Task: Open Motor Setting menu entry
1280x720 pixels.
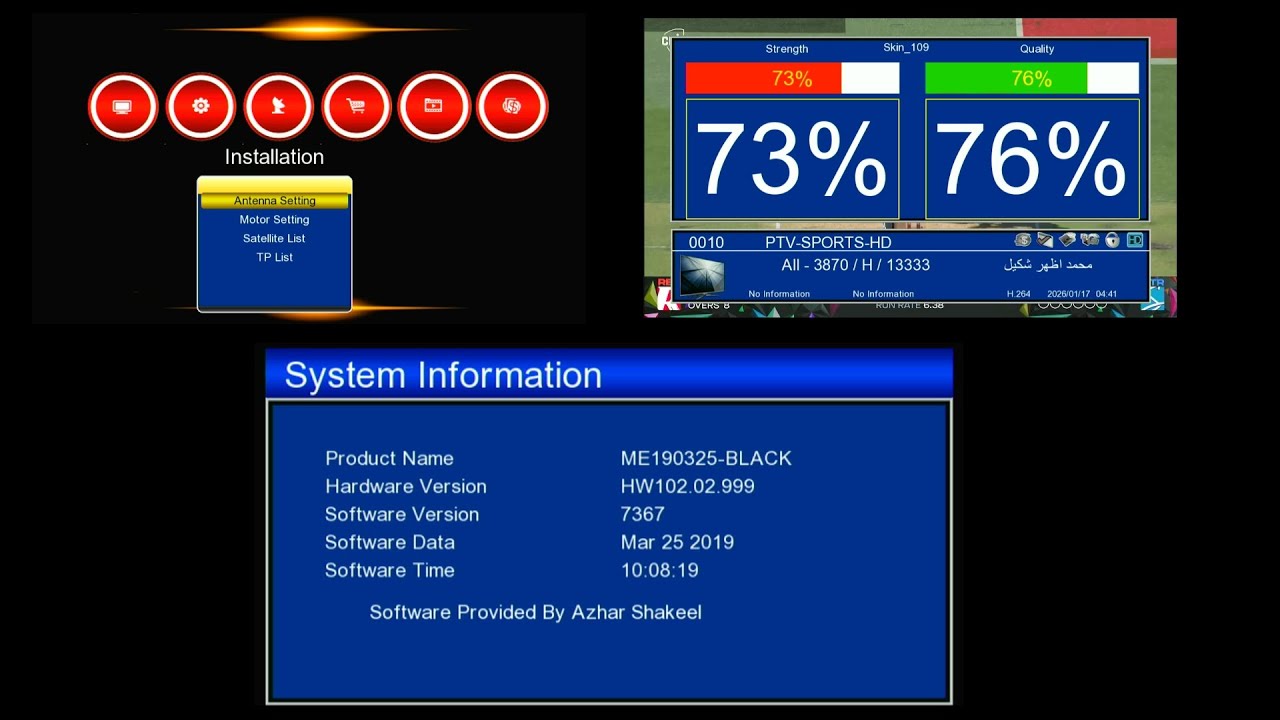Action: [275, 220]
